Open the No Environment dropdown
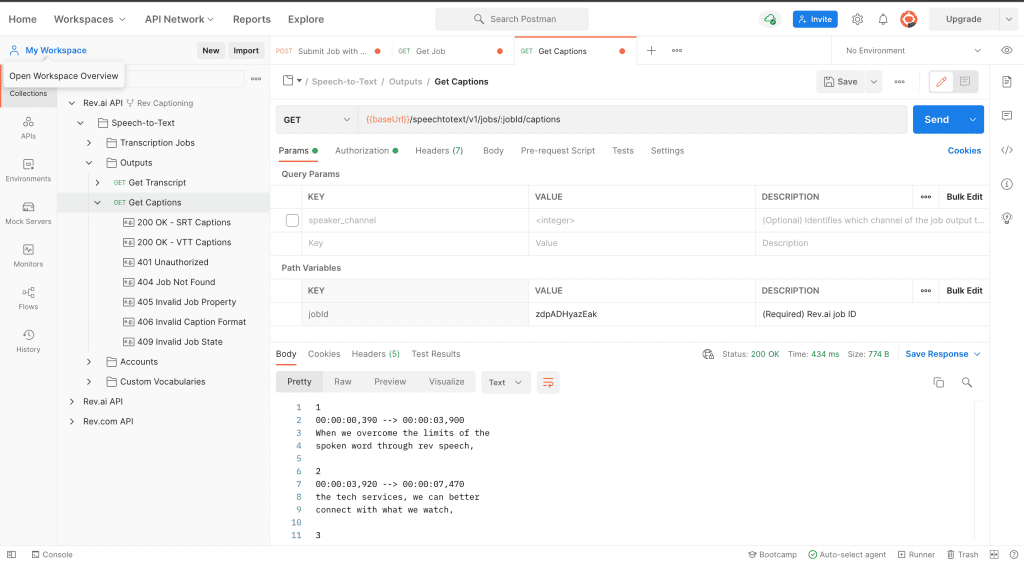The image size is (1024, 563). (912, 50)
